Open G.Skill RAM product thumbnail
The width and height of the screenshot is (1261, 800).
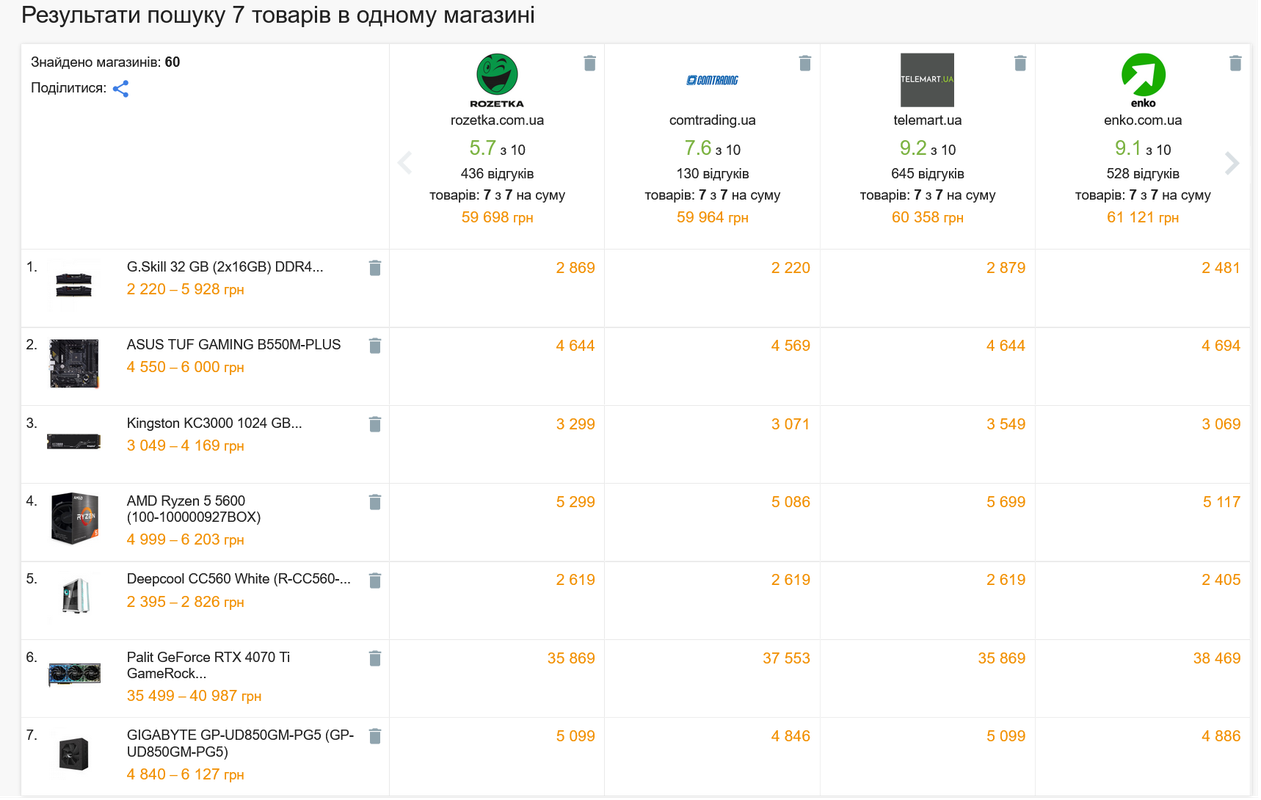pyautogui.click(x=74, y=284)
